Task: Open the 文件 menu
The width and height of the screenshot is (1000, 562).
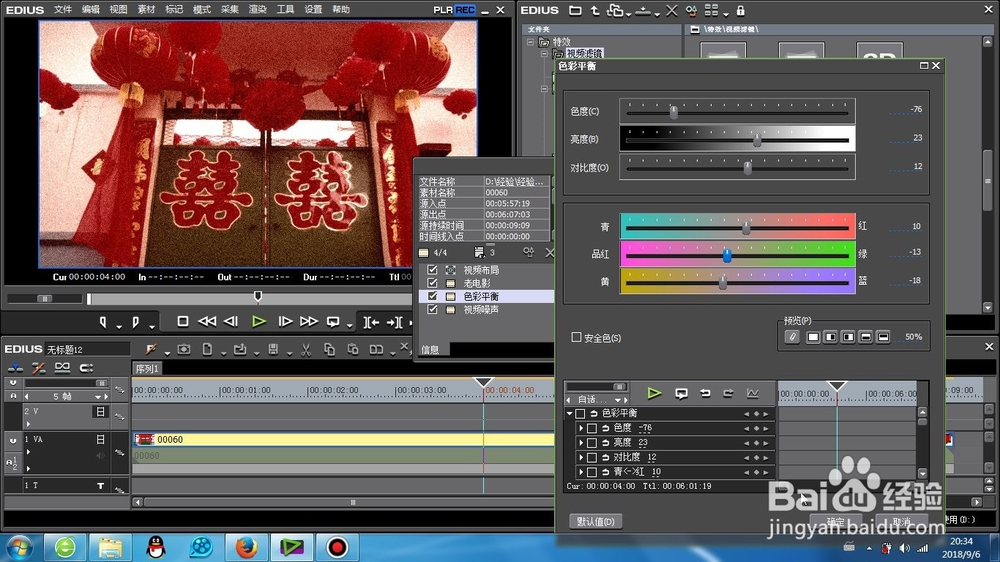Action: click(x=62, y=10)
